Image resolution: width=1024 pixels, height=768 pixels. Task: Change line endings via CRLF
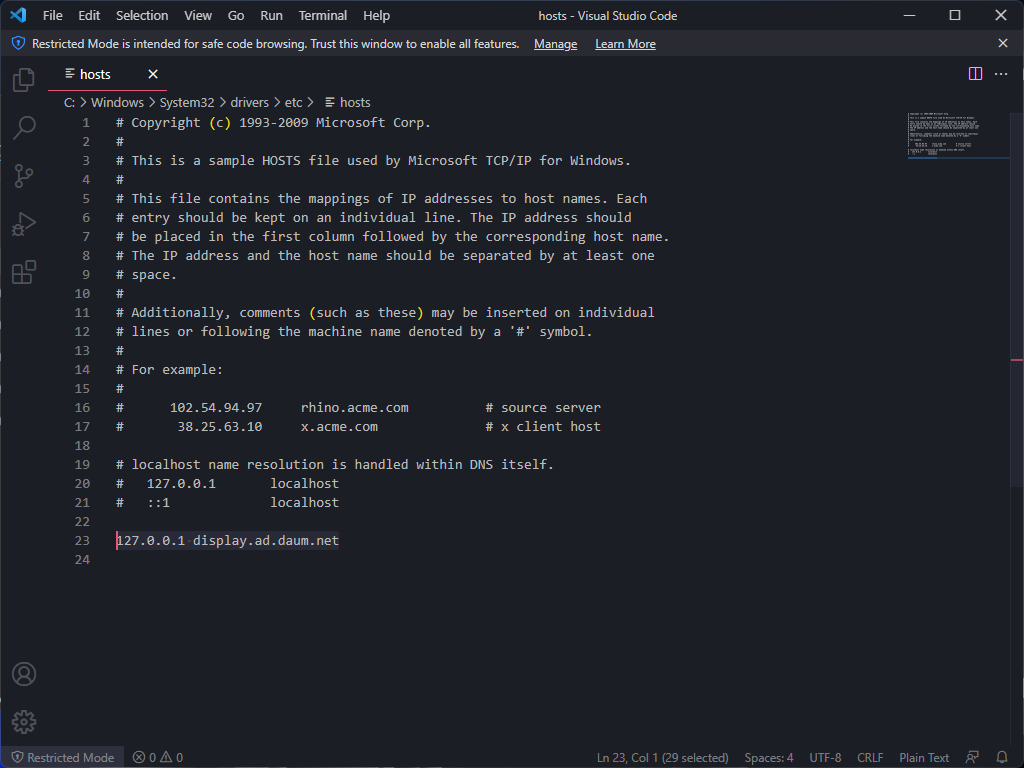[x=870, y=758]
